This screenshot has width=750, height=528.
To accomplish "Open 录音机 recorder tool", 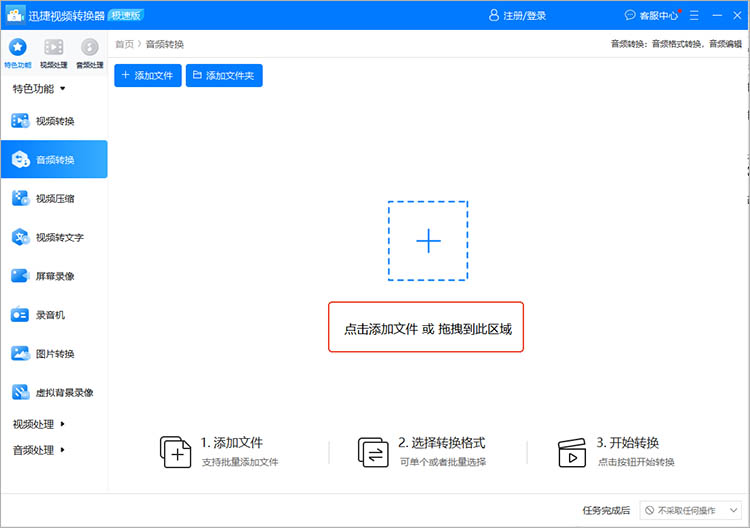I will tap(54, 315).
